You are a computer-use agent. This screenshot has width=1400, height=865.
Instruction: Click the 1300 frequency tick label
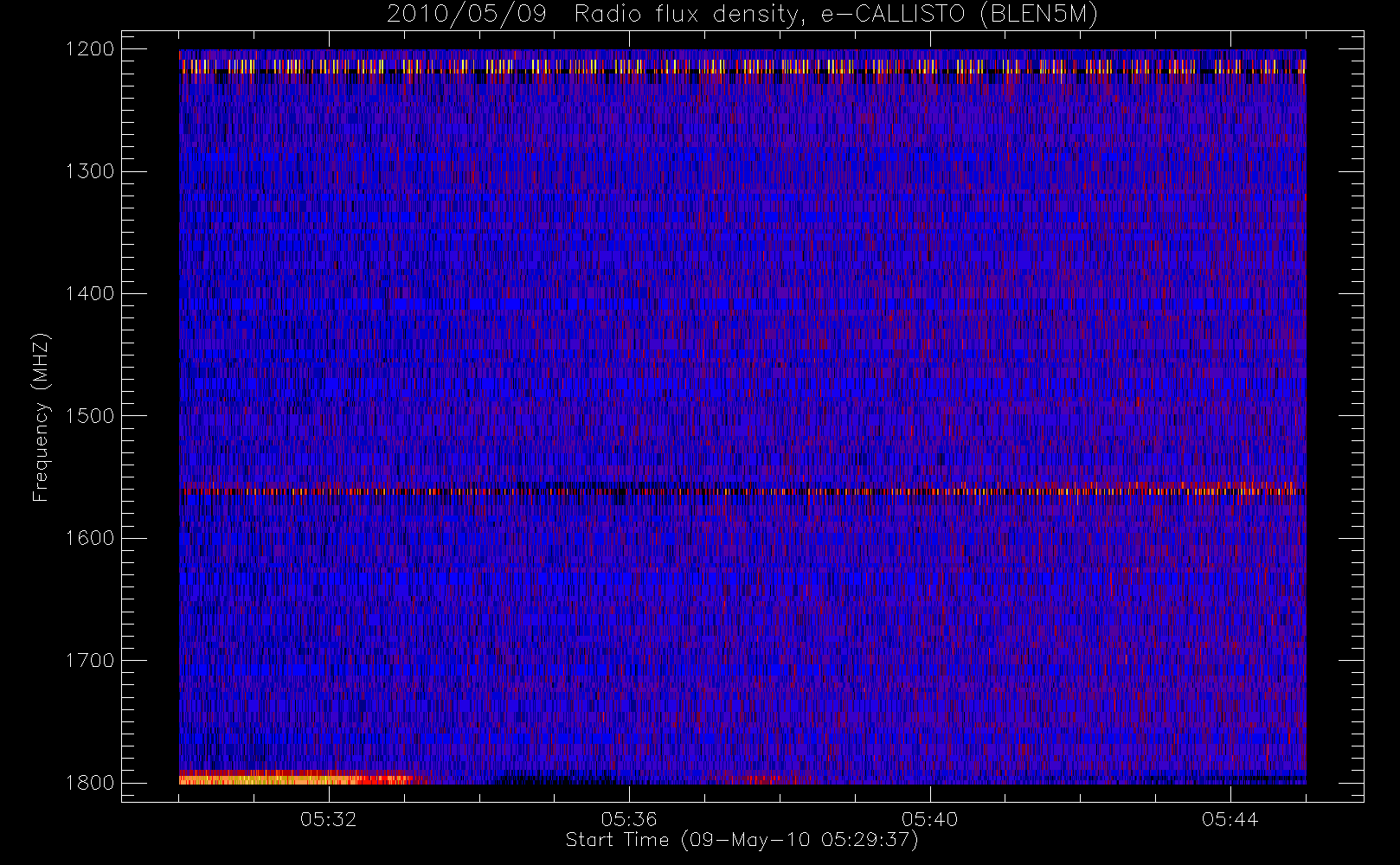(90, 171)
